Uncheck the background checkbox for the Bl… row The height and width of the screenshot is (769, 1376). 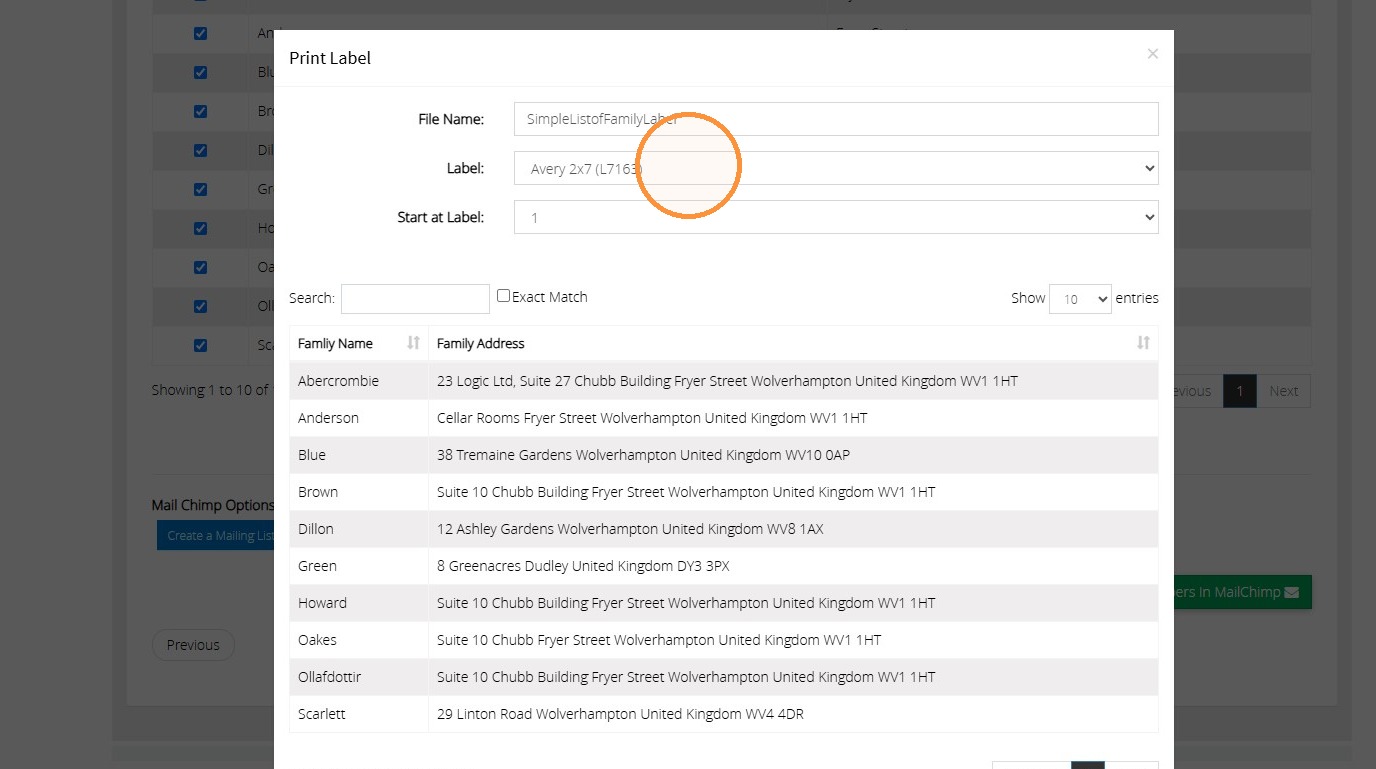point(200,72)
